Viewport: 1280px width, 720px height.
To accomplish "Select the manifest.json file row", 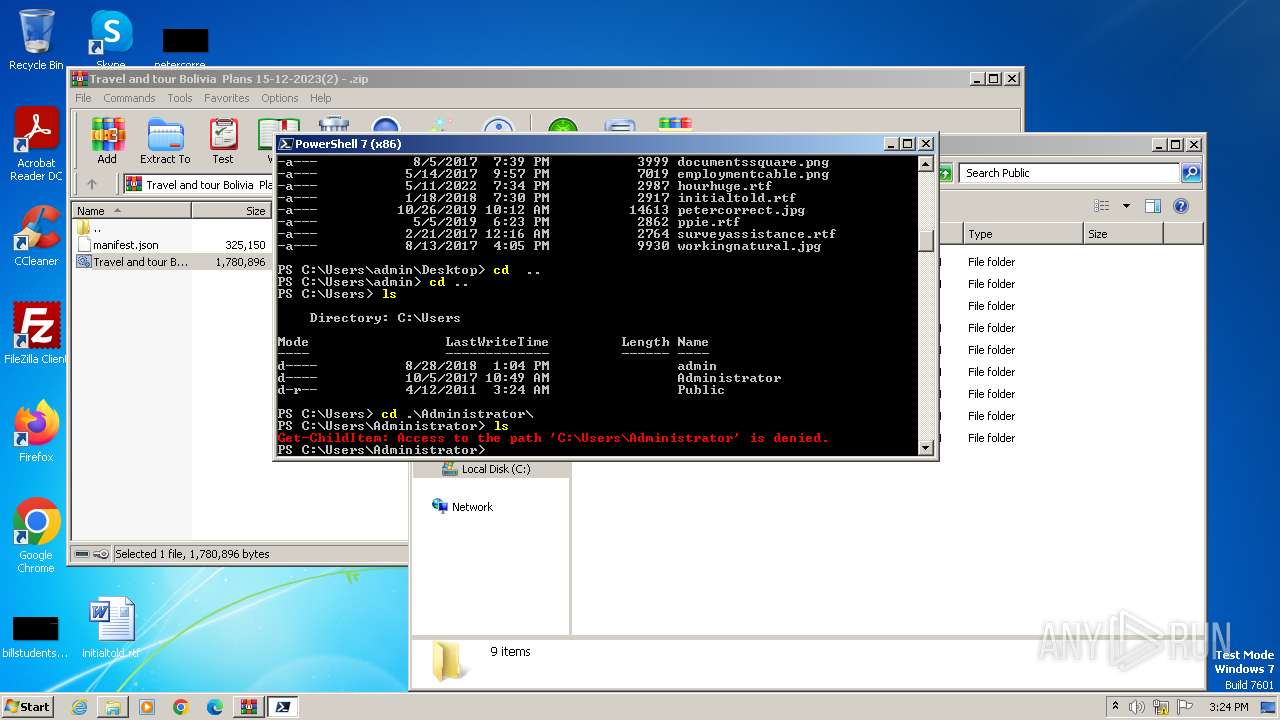I will point(171,245).
